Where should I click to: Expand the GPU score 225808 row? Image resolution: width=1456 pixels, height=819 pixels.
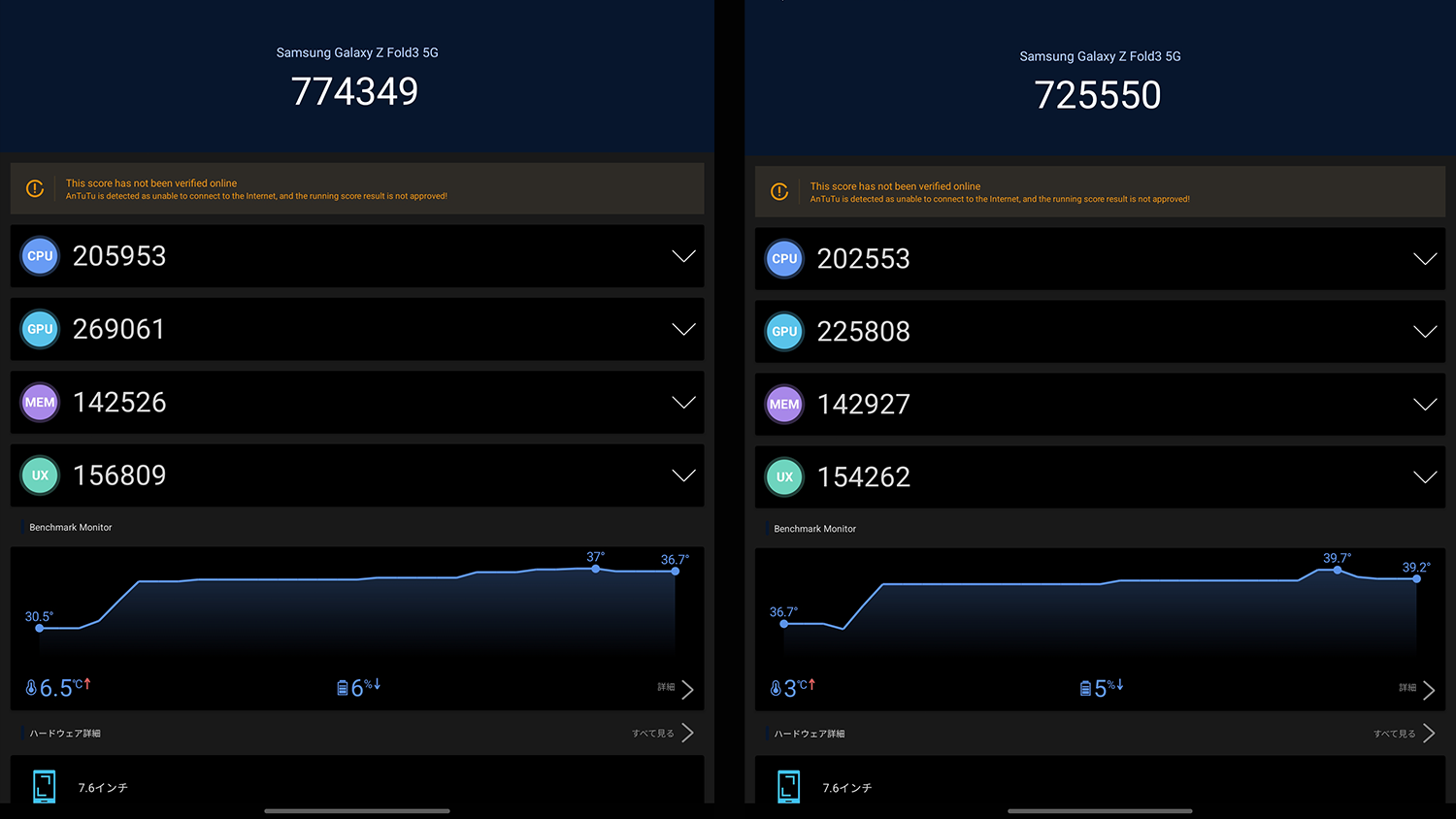tap(1424, 332)
